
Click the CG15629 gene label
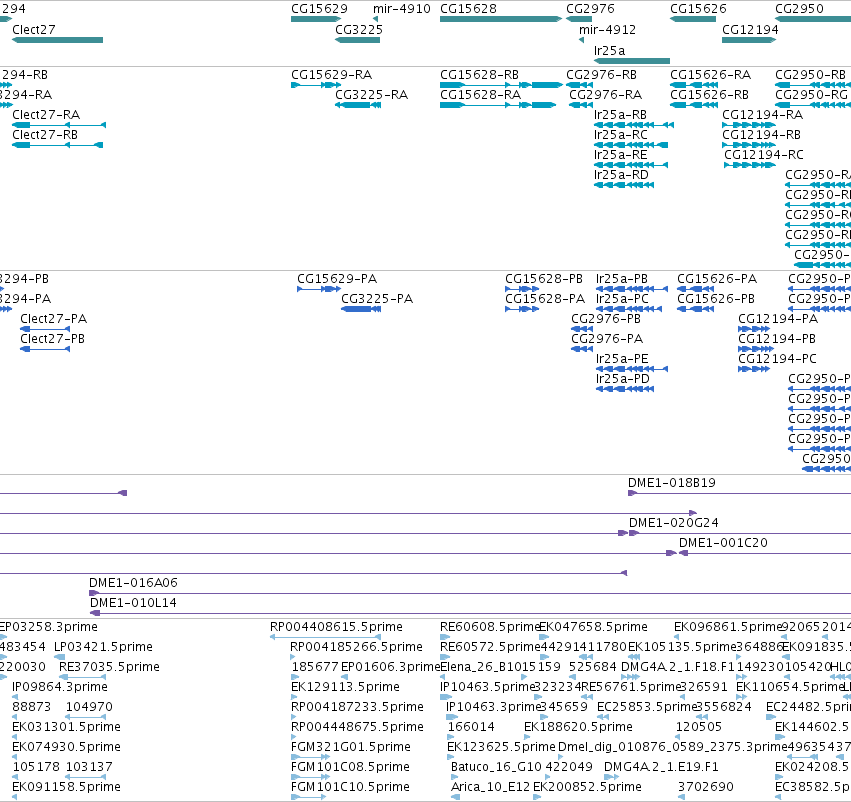319,9
